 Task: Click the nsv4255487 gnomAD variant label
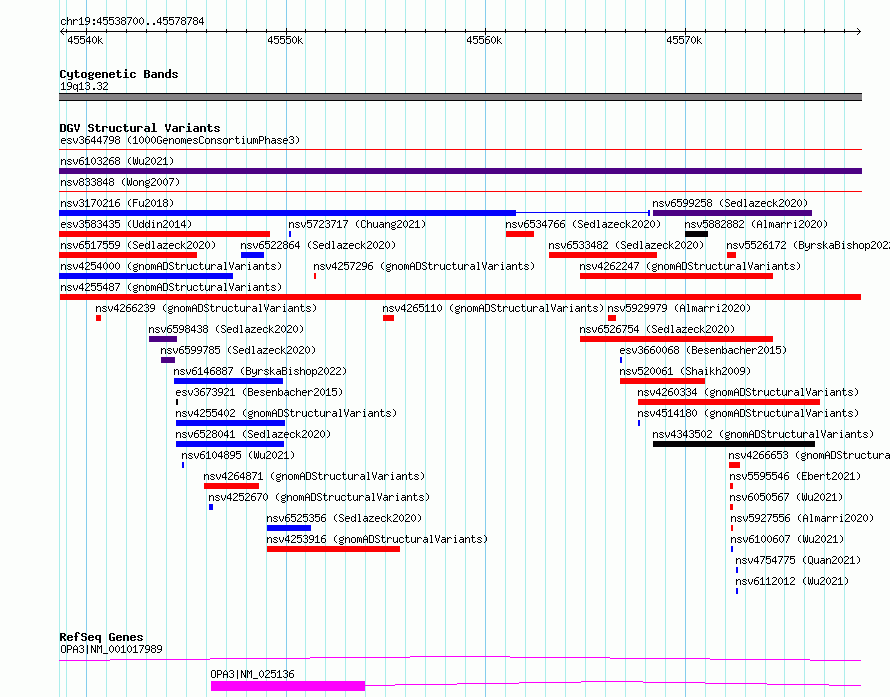pyautogui.click(x=171, y=287)
